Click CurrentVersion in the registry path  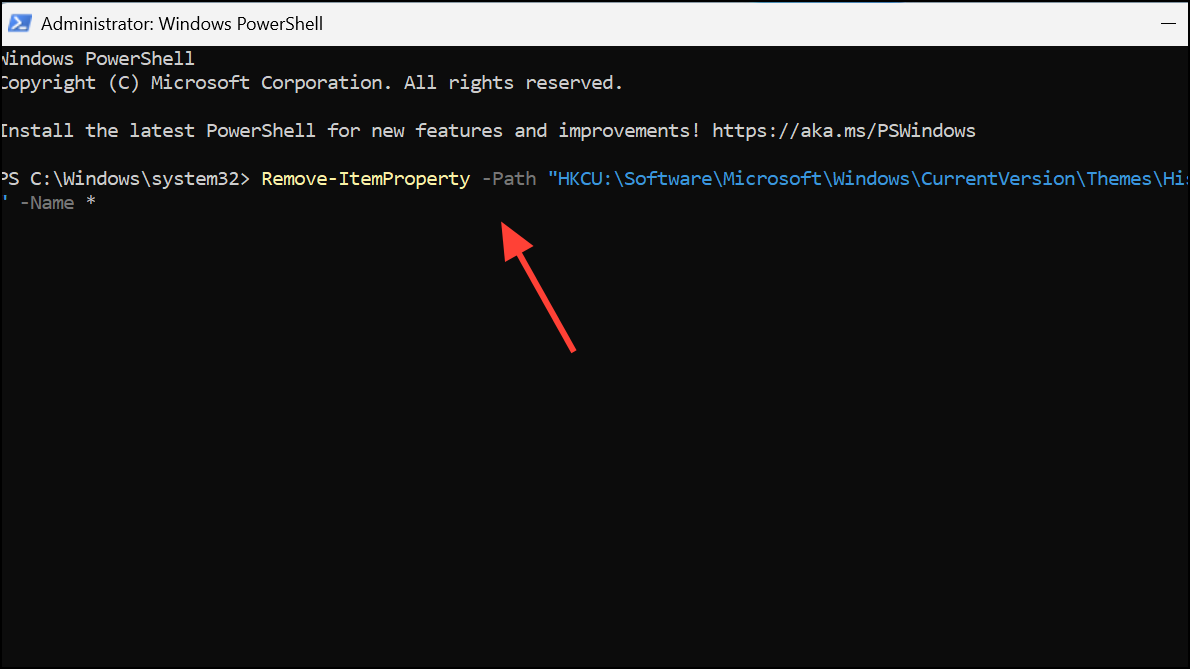click(998, 179)
